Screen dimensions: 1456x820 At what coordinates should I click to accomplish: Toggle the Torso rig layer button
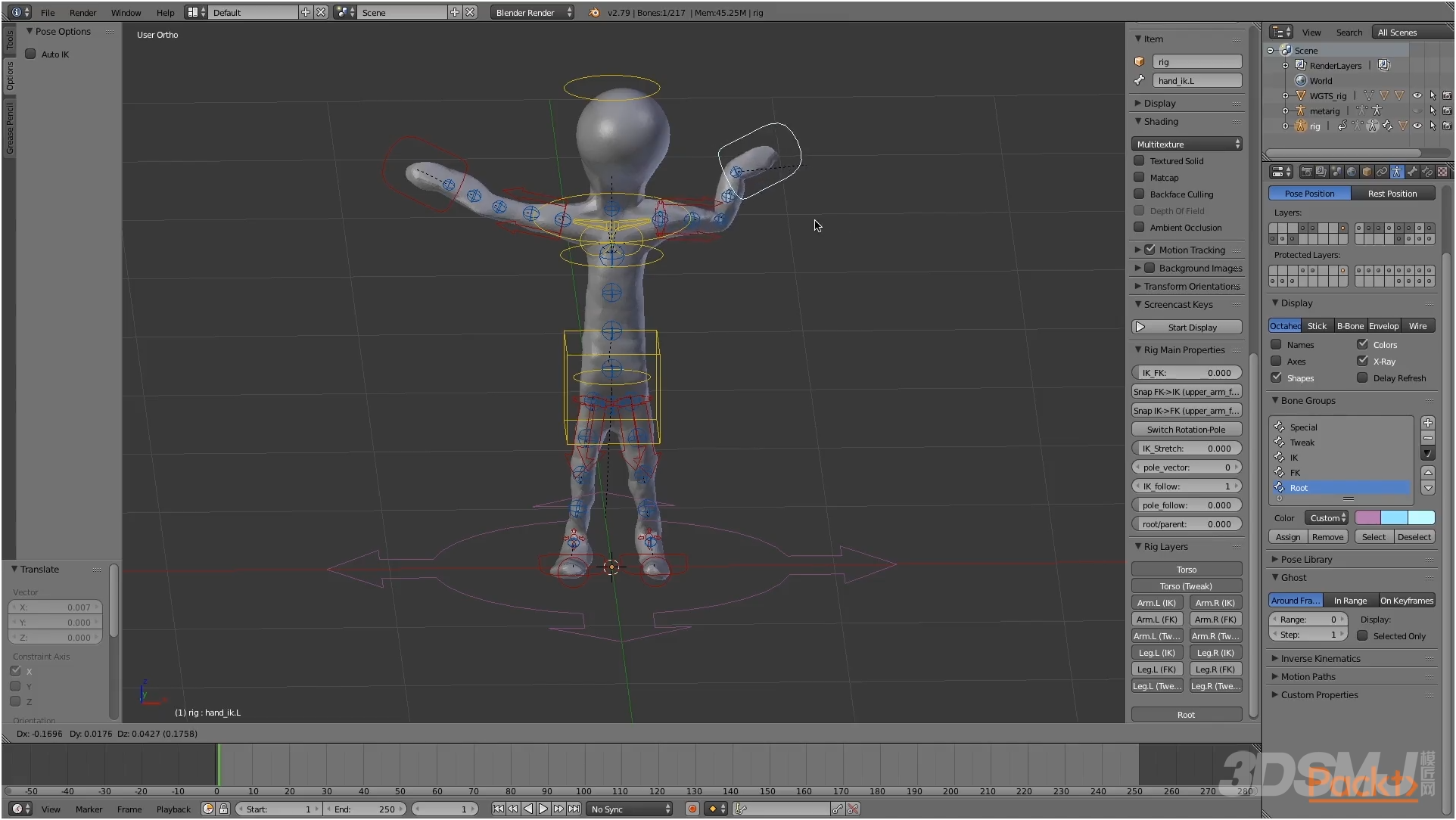click(1187, 569)
